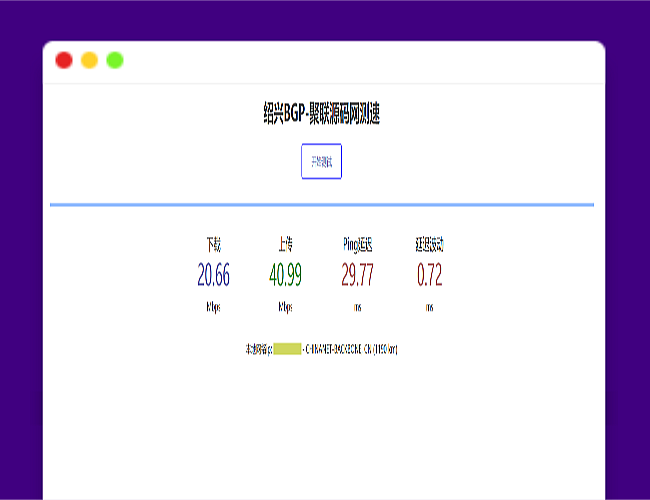Viewport: 650px width, 500px height.
Task: Click the 0.72 jitter value
Action: click(429, 274)
